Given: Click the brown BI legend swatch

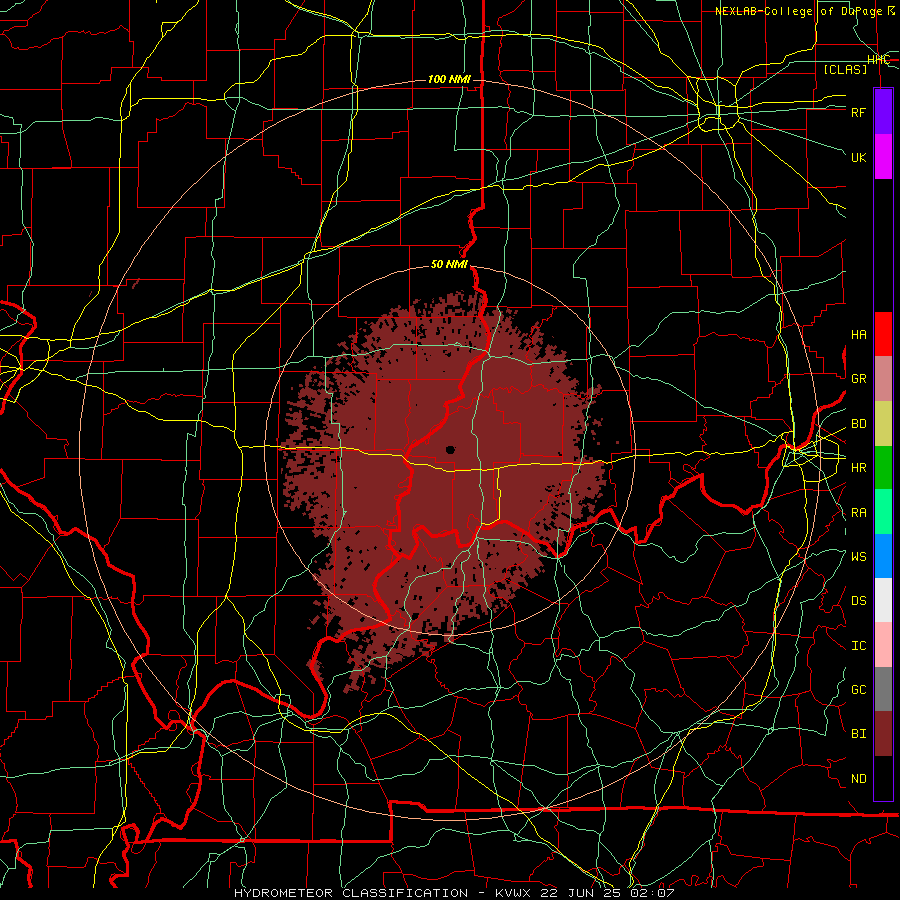Looking at the screenshot, I should [x=883, y=734].
